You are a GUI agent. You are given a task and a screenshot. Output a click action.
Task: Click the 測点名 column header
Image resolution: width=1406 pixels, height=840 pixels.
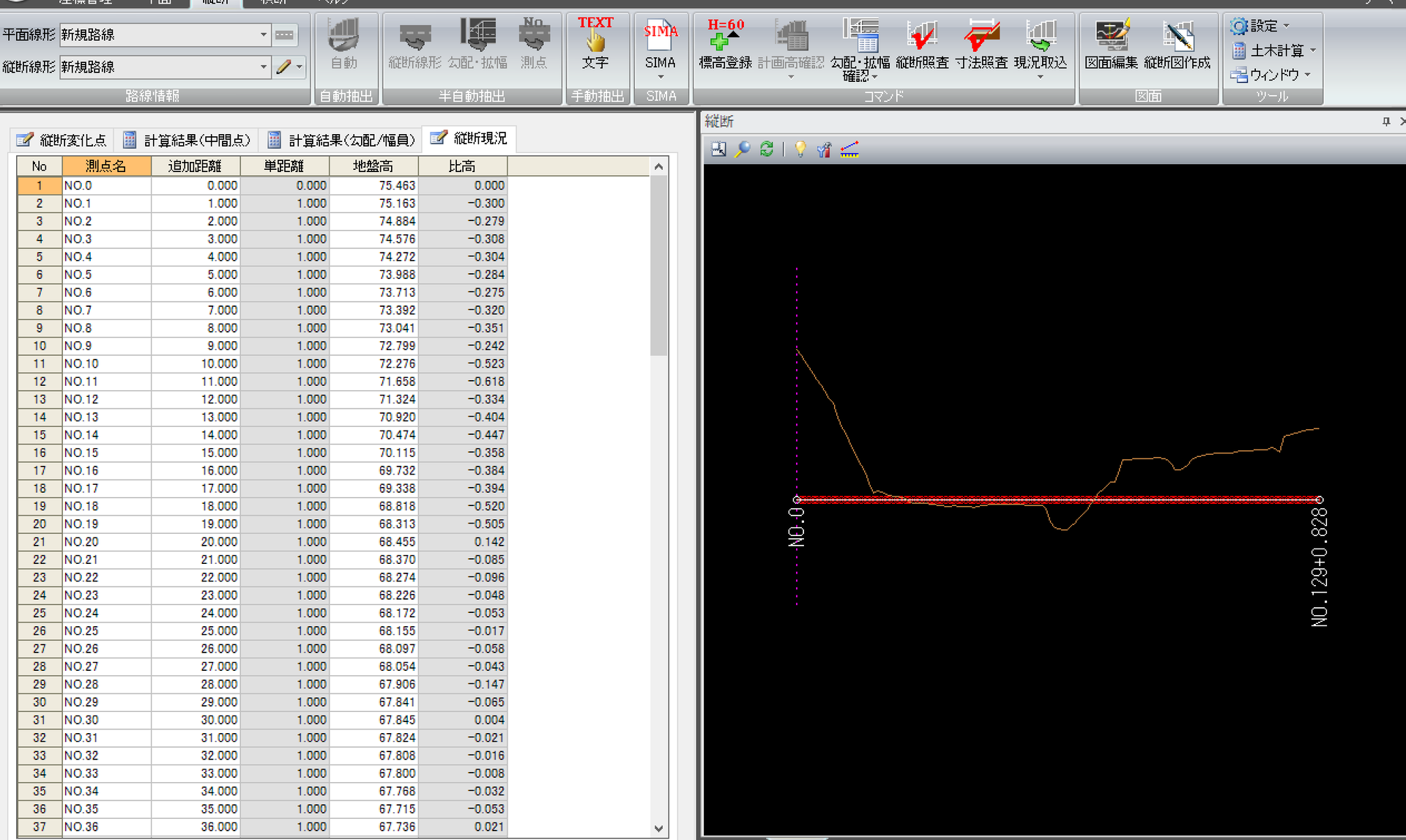[x=106, y=166]
